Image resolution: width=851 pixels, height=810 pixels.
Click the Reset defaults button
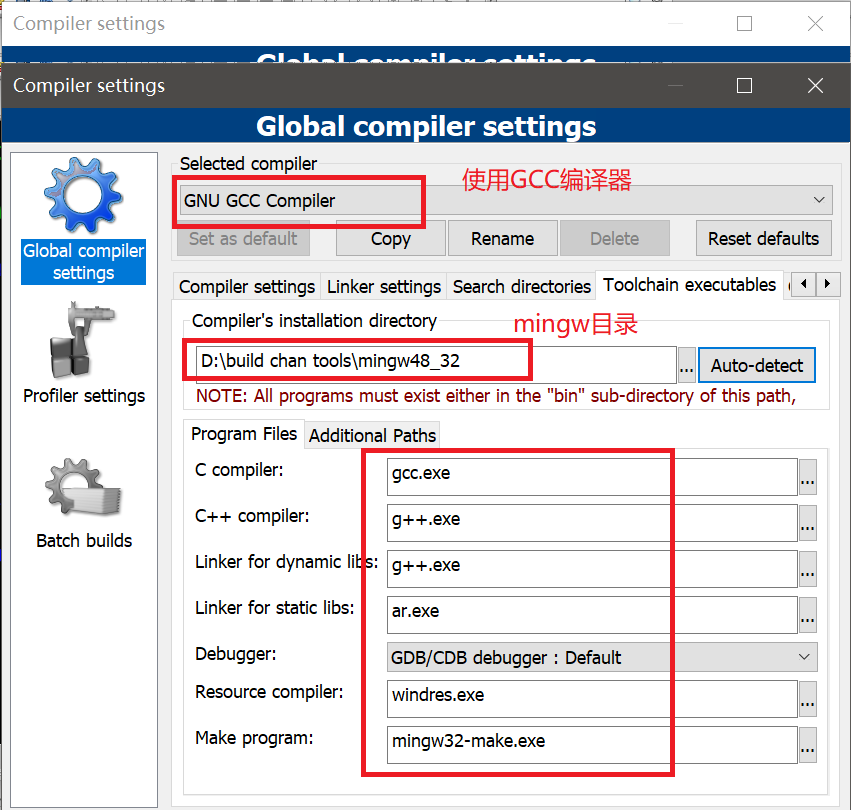[763, 239]
